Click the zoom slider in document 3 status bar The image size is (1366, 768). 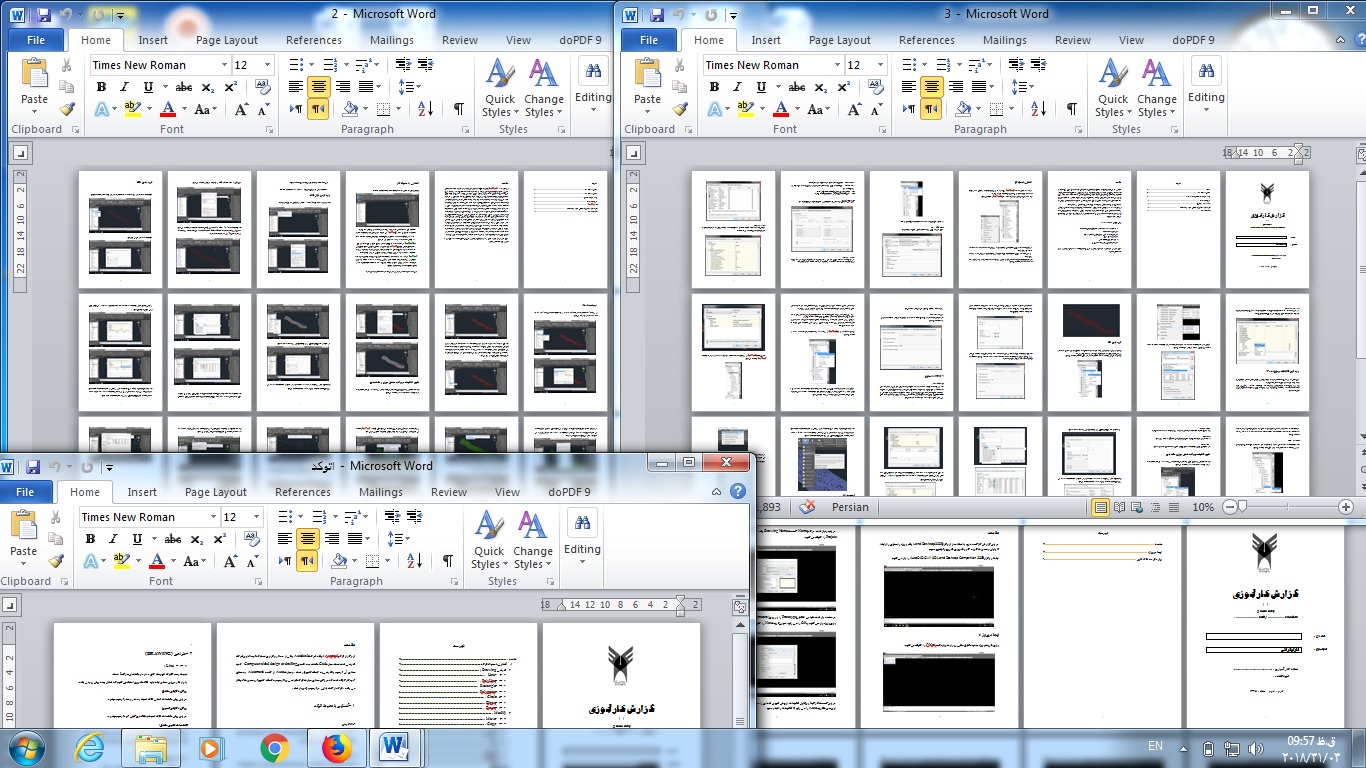pos(1242,507)
